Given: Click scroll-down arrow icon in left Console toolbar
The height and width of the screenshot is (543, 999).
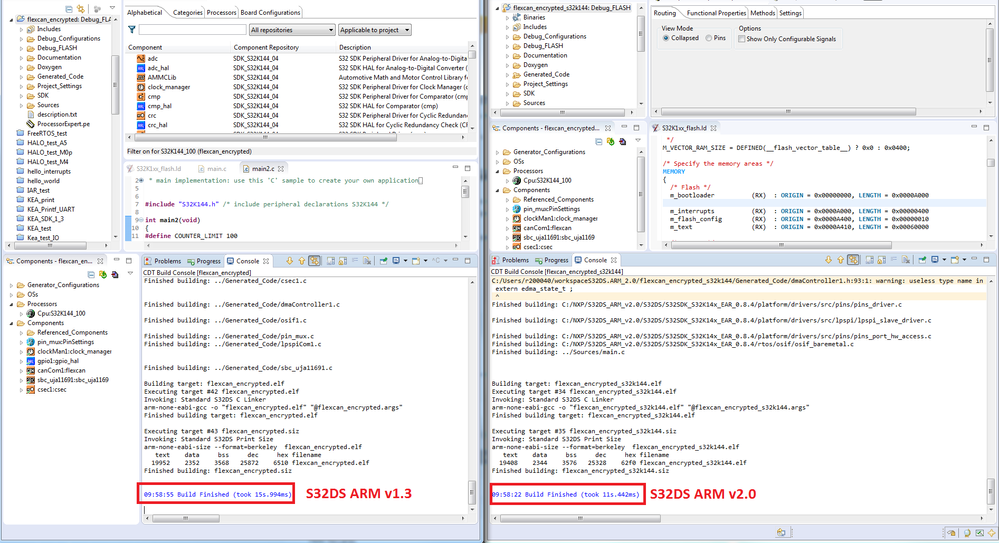Looking at the screenshot, I should (289, 261).
